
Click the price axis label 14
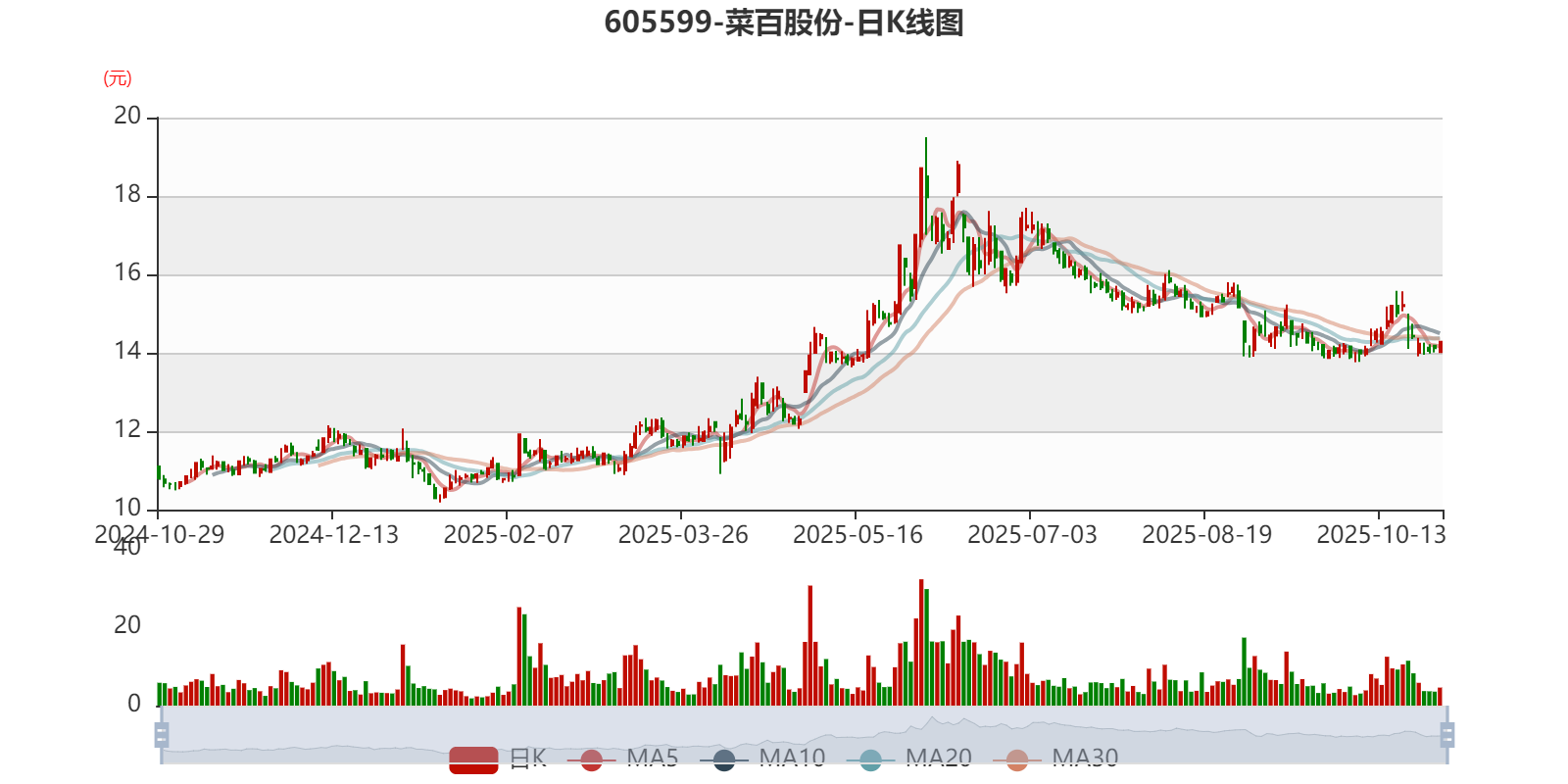[x=127, y=351]
